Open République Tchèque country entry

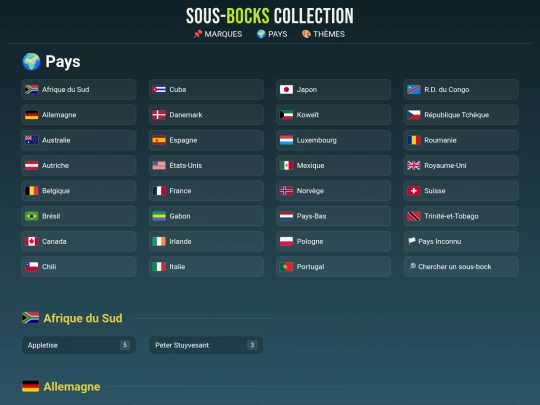pyautogui.click(x=461, y=115)
